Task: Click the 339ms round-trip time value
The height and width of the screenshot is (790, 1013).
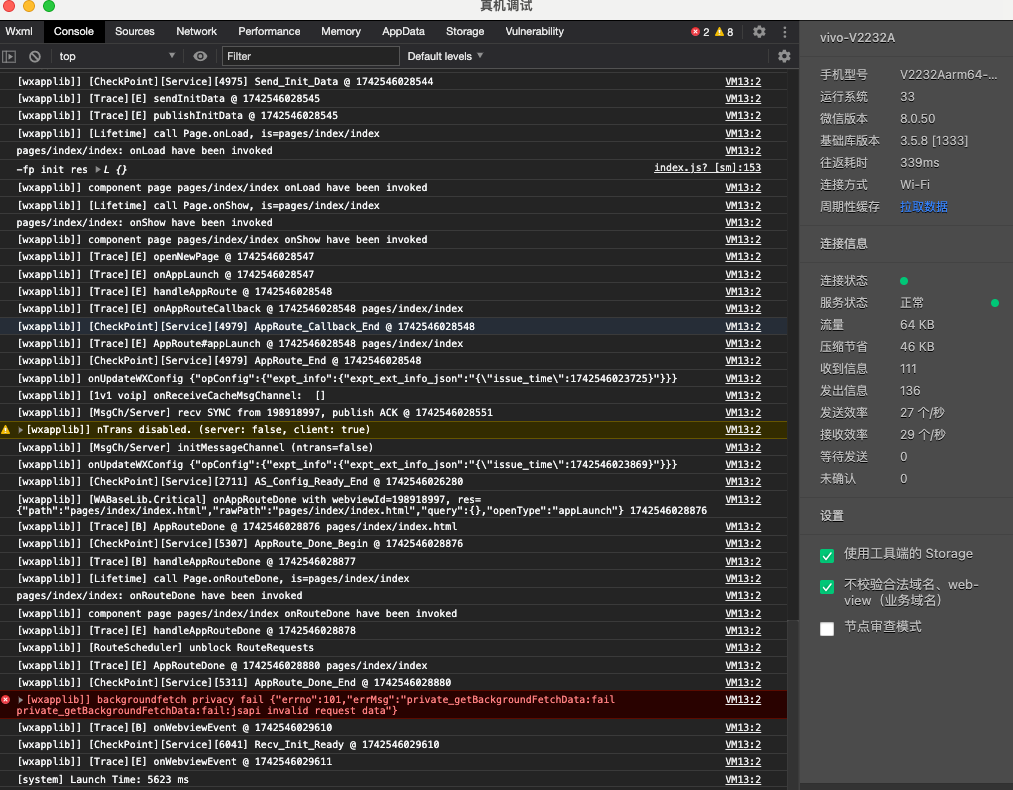Action: tap(919, 163)
